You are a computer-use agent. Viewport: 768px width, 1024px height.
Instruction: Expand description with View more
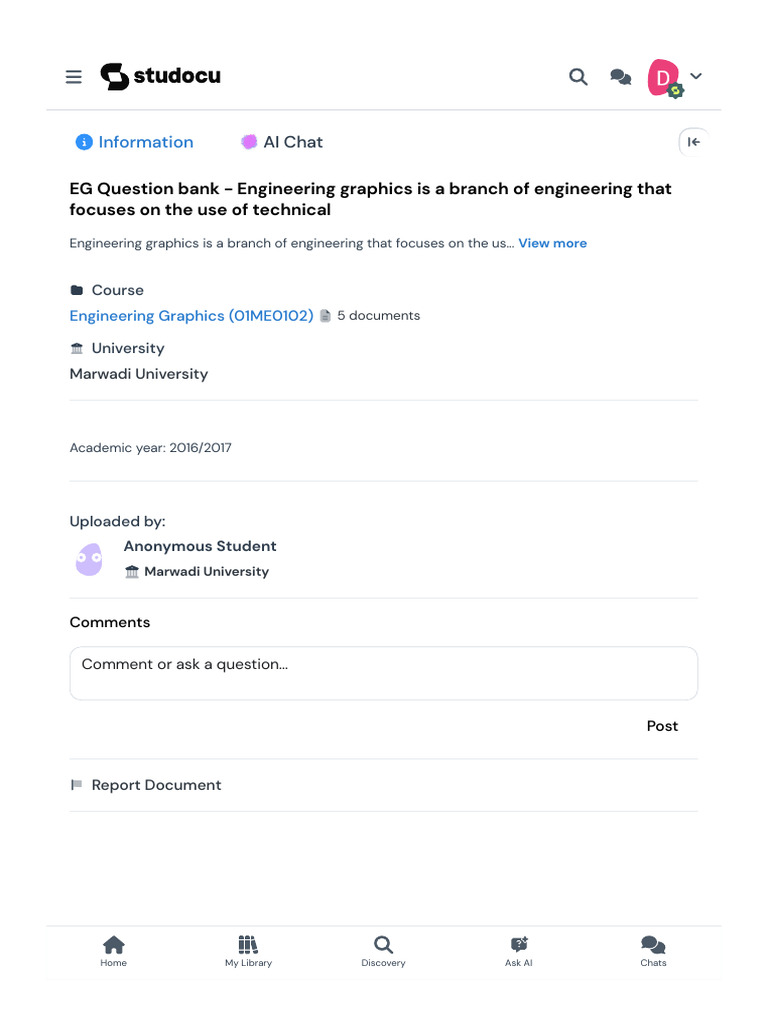click(552, 243)
